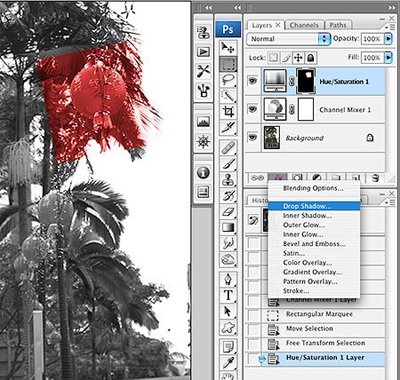Select the Pen tool
The width and height of the screenshot is (400, 380).
pyautogui.click(x=228, y=279)
